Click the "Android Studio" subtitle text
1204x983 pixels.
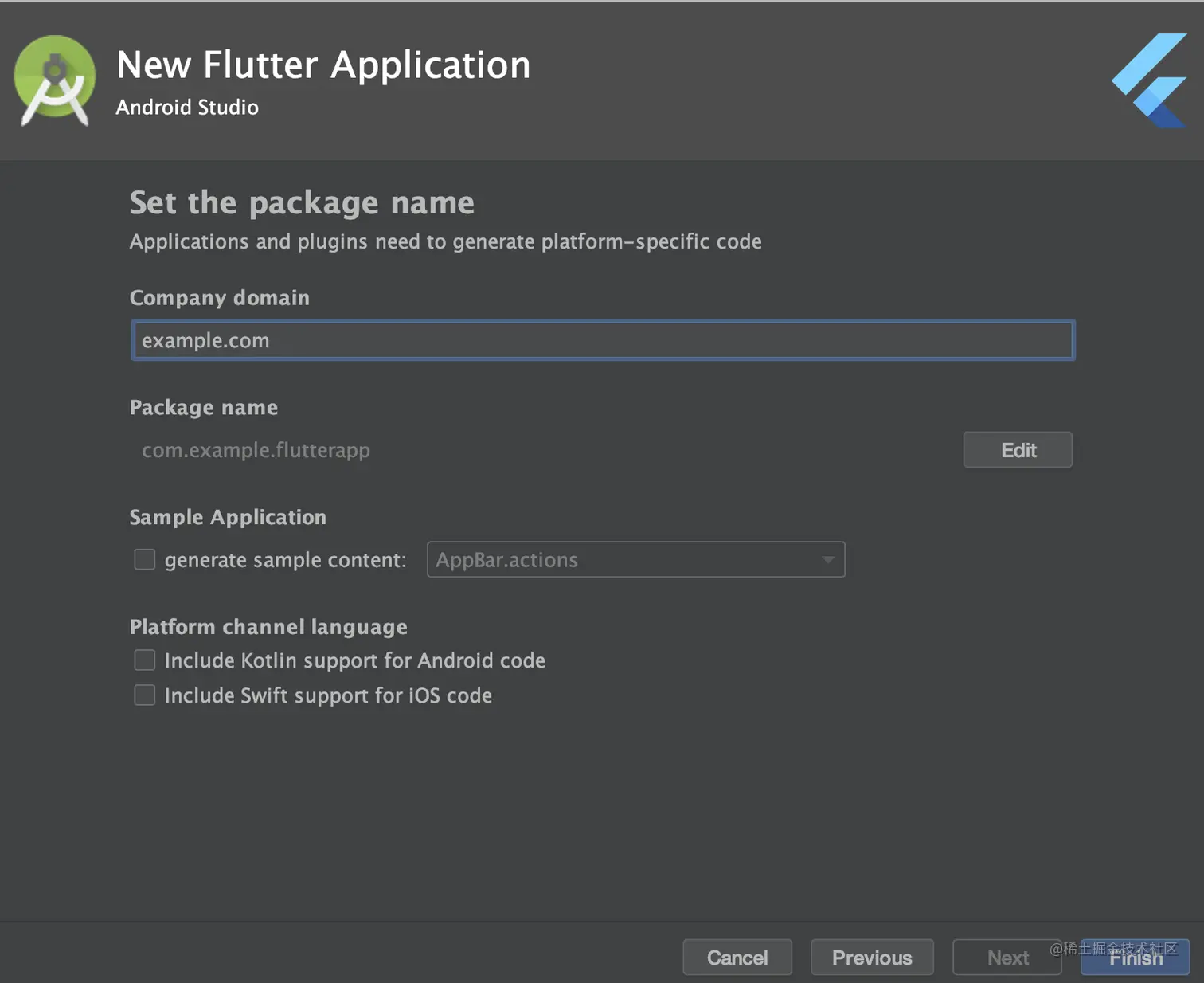[x=187, y=108]
